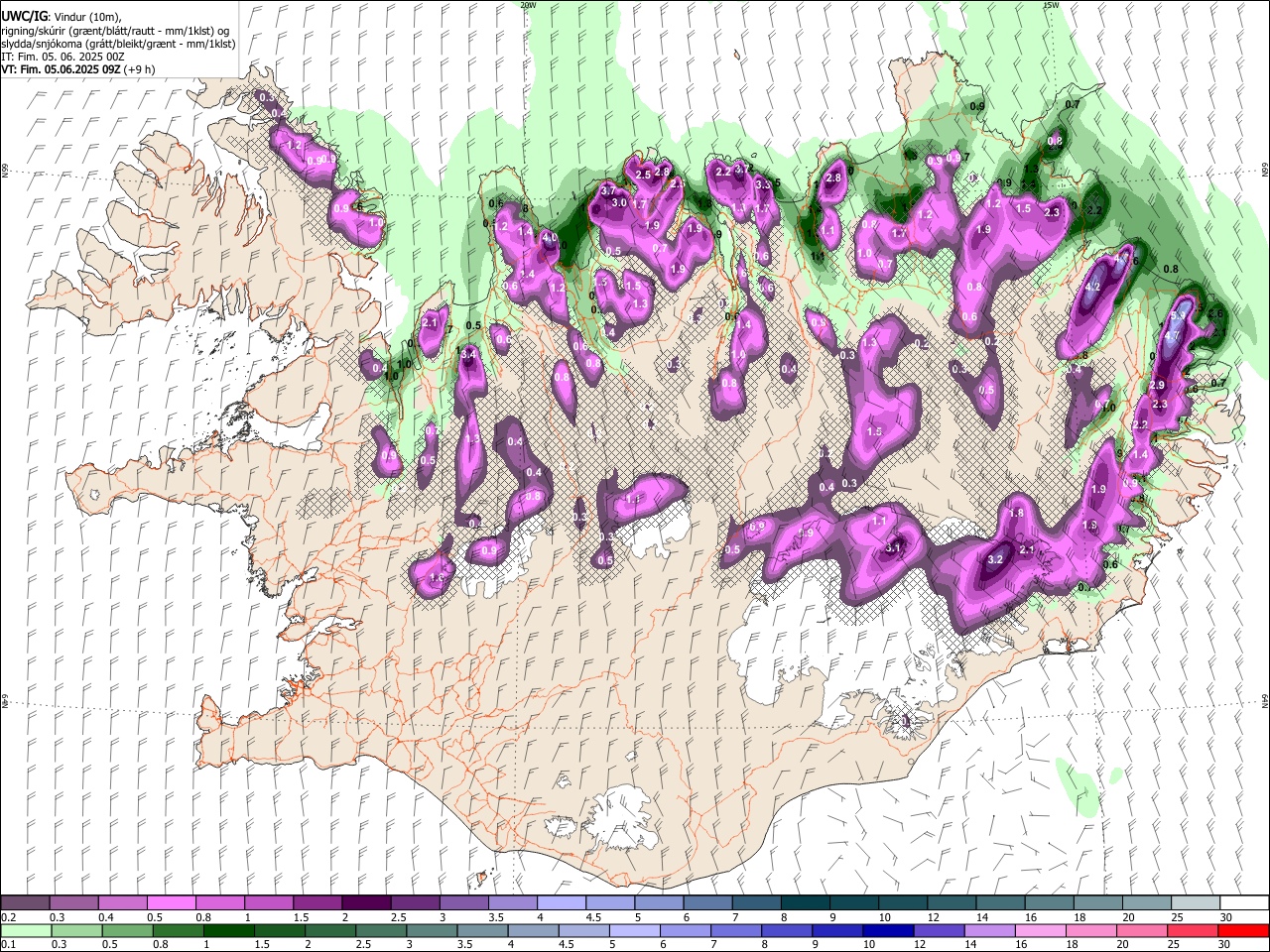Viewport: 1270px width, 952px height.
Task: Select the '4.0' value on the northern coast
Action: [x=550, y=239]
